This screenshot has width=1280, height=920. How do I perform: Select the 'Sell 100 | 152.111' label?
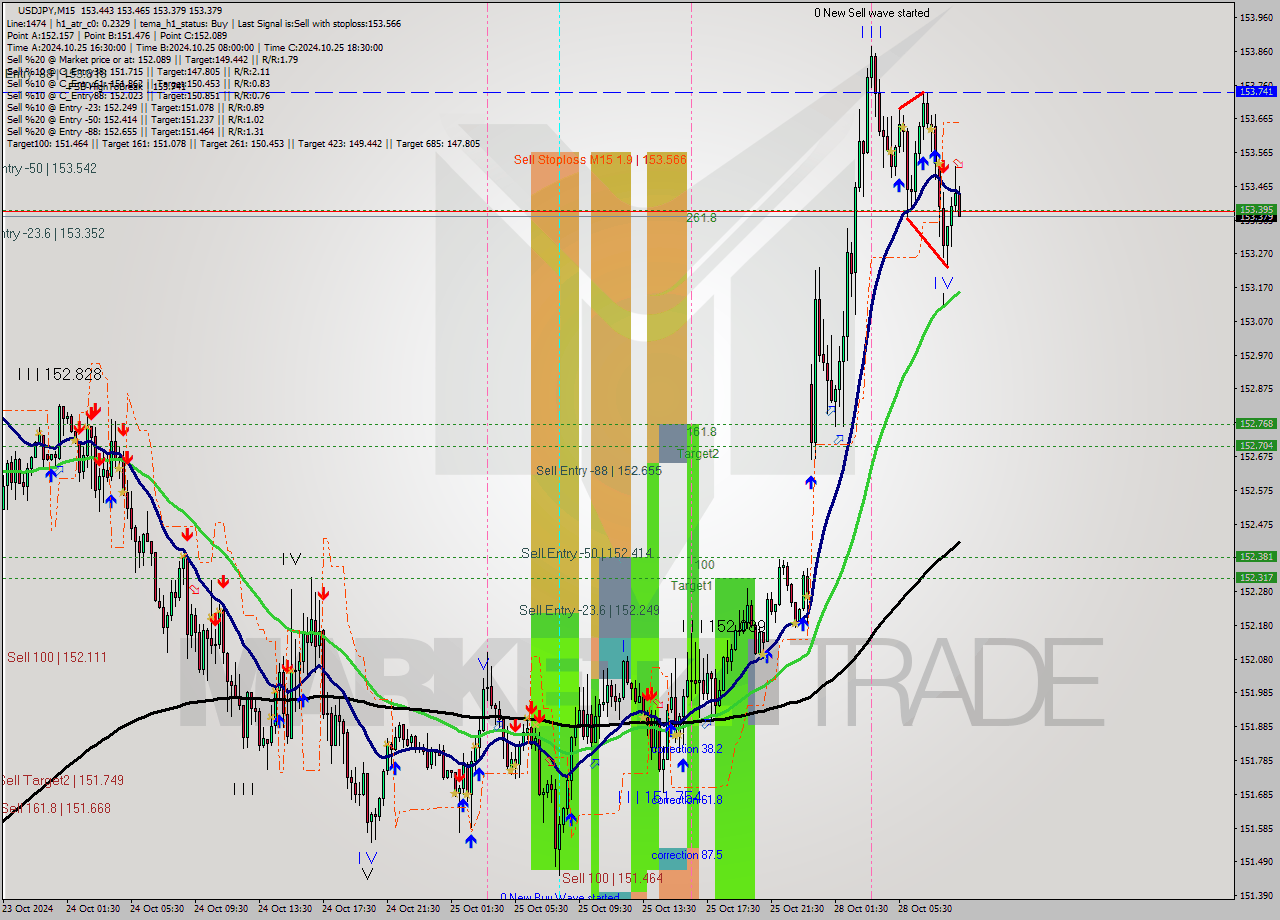point(57,657)
